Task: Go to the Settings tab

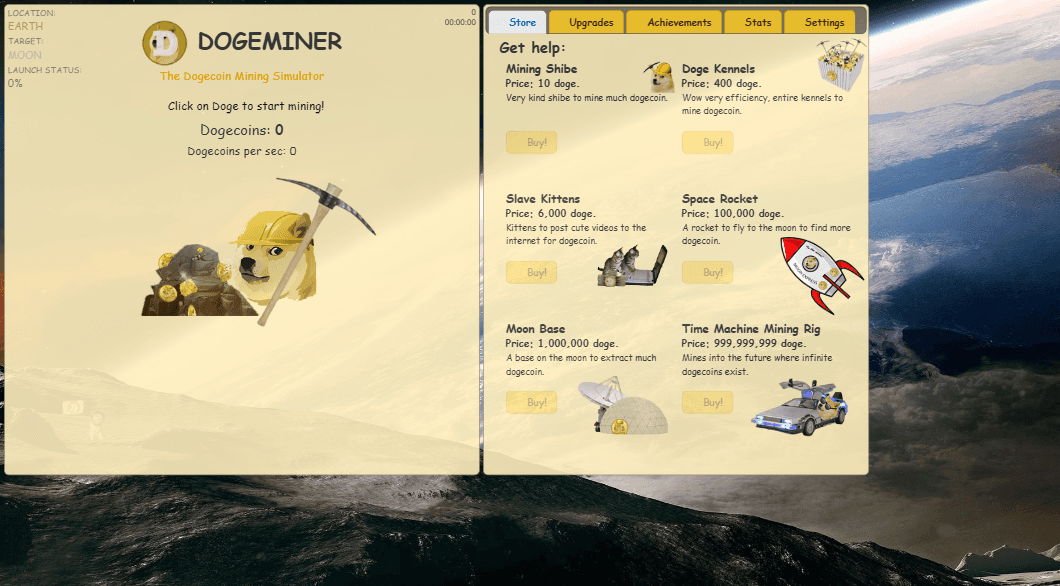Action: coord(820,22)
